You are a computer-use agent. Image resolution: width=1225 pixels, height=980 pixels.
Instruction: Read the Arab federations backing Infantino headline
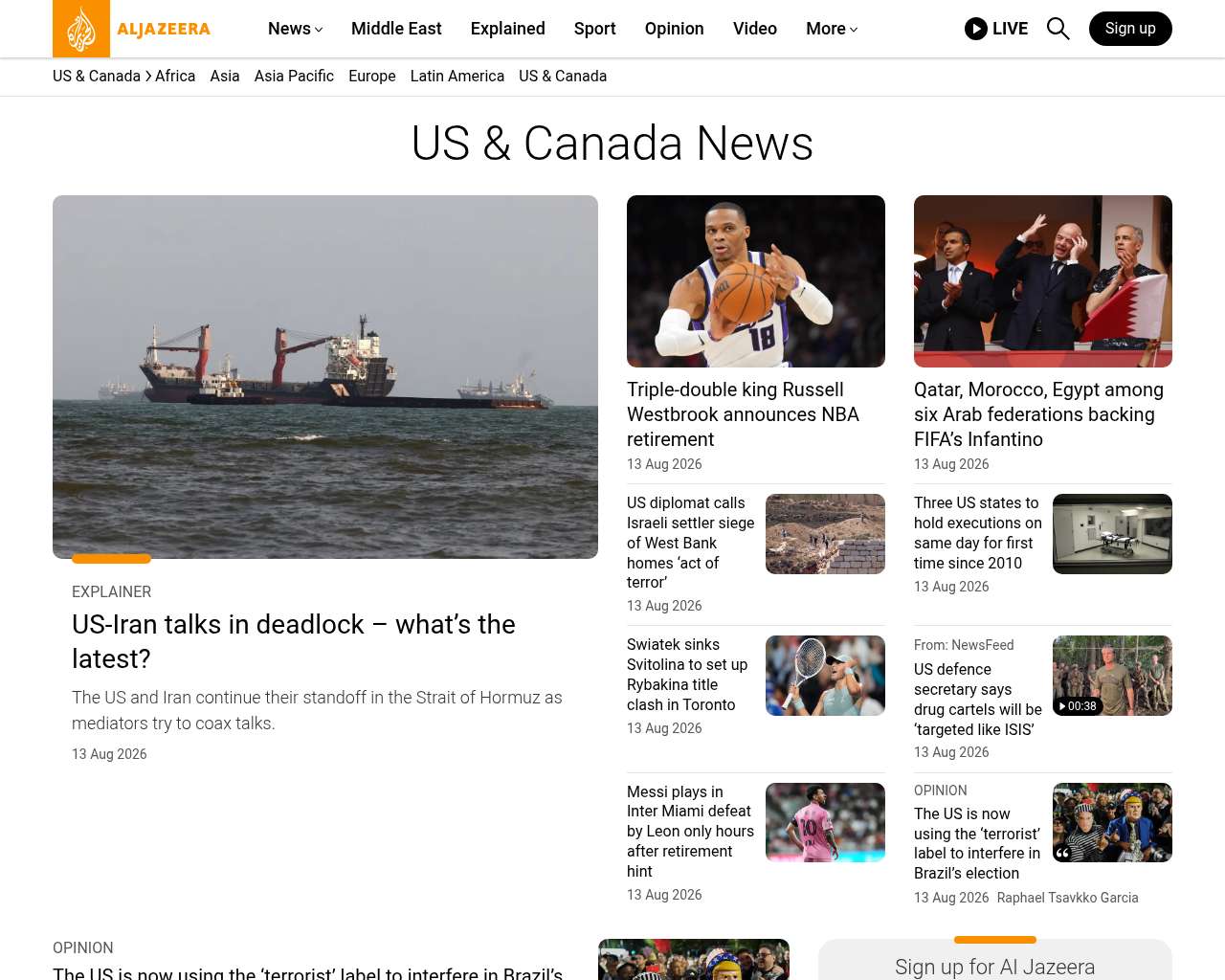pos(1038,414)
